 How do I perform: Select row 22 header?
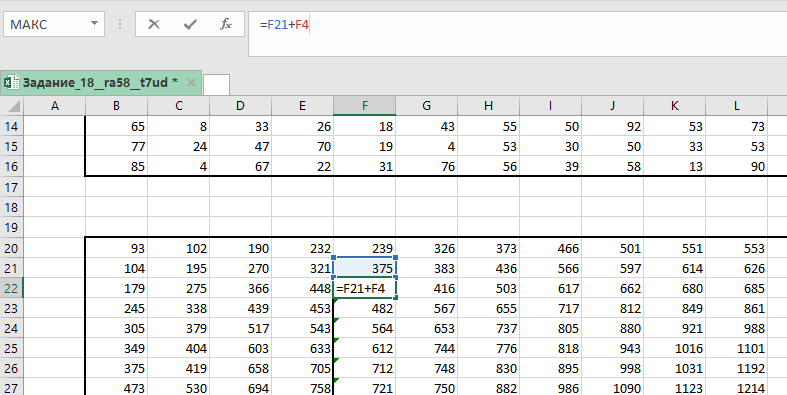pyautogui.click(x=12, y=288)
